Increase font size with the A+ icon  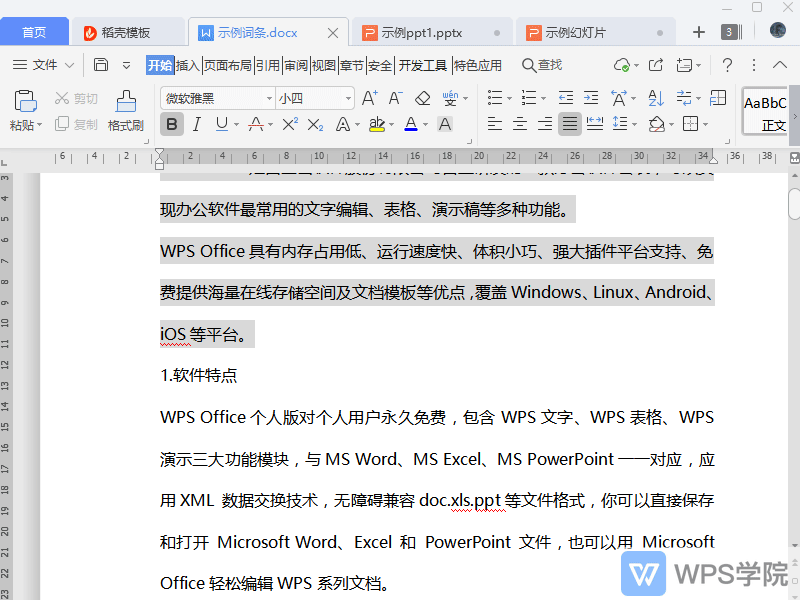(369, 98)
